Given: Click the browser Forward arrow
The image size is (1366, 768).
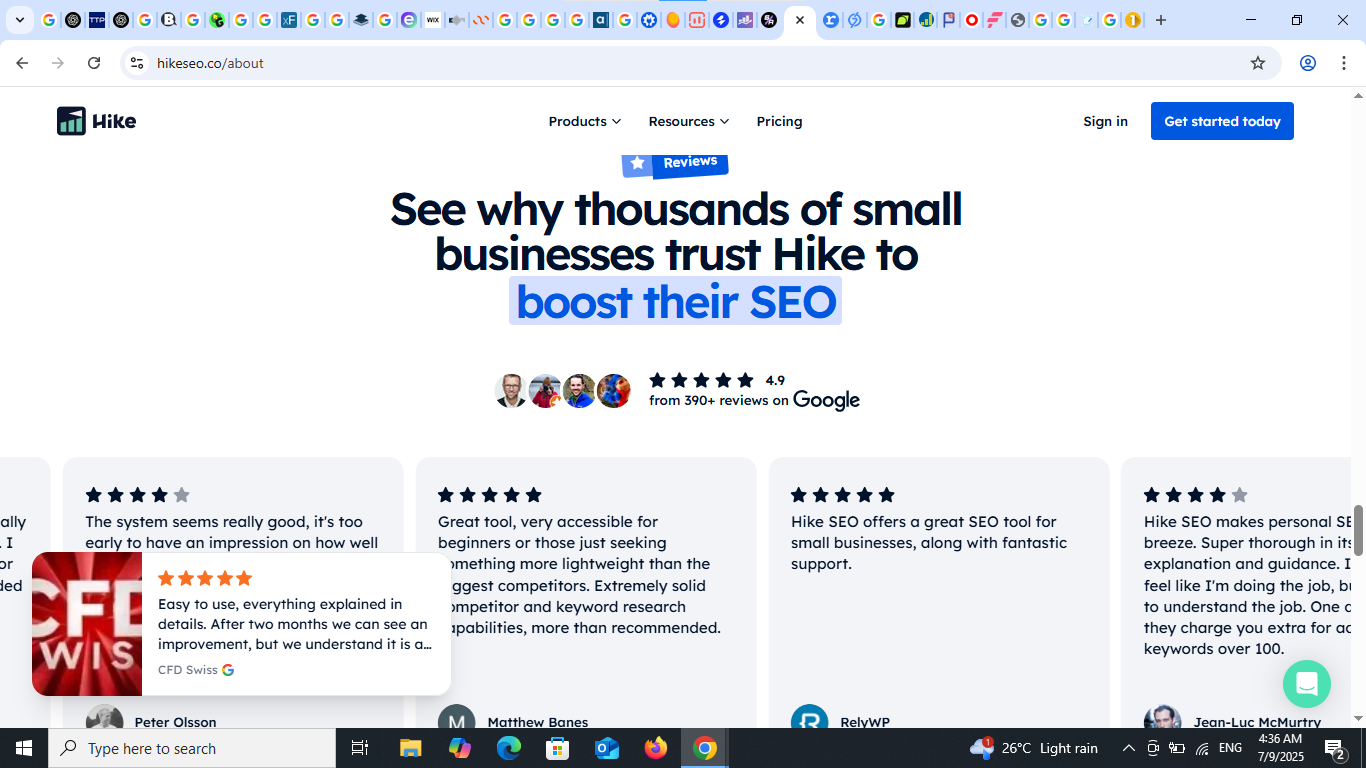Looking at the screenshot, I should point(58,63).
